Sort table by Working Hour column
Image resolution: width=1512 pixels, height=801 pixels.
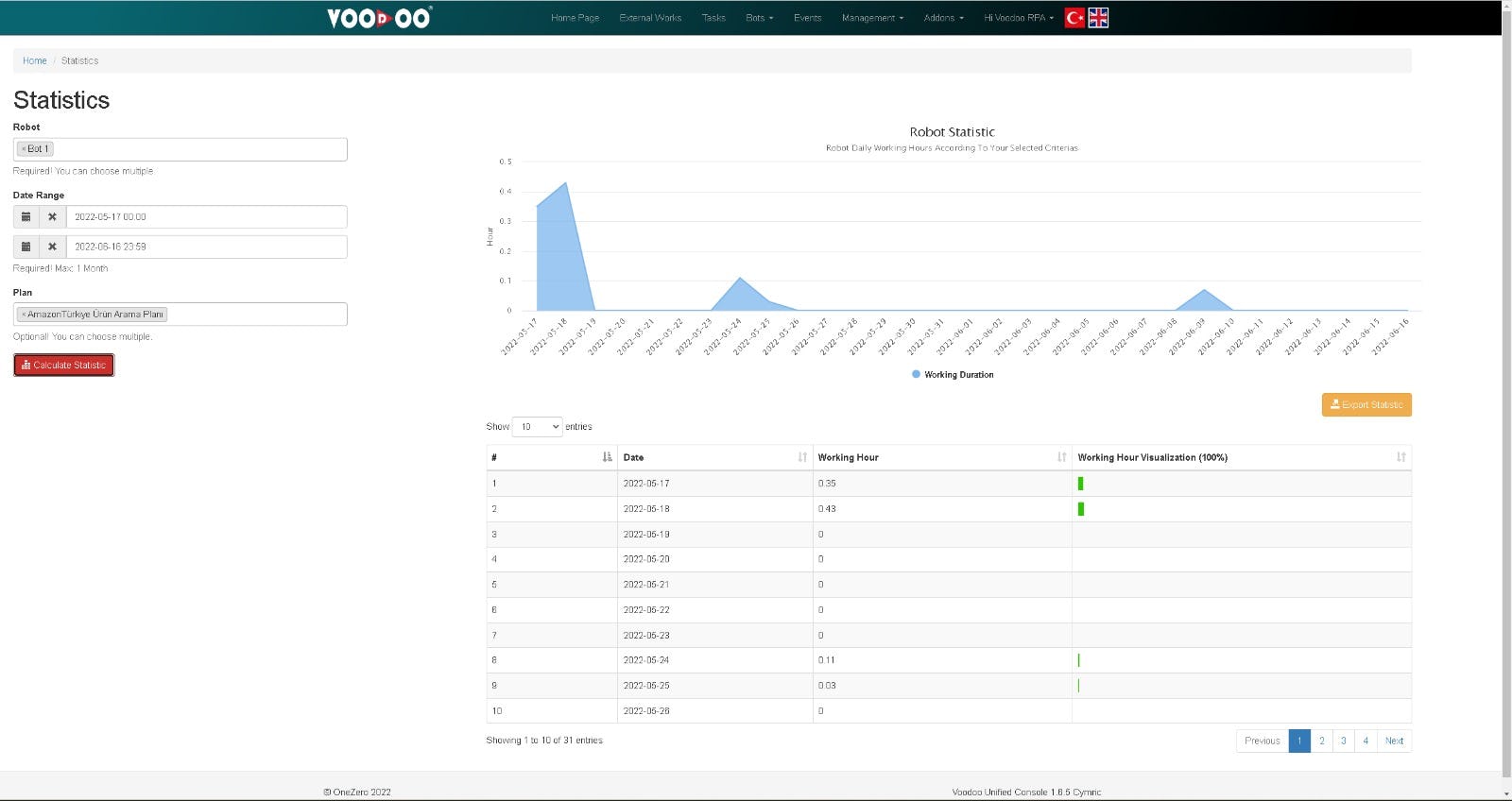tap(942, 457)
